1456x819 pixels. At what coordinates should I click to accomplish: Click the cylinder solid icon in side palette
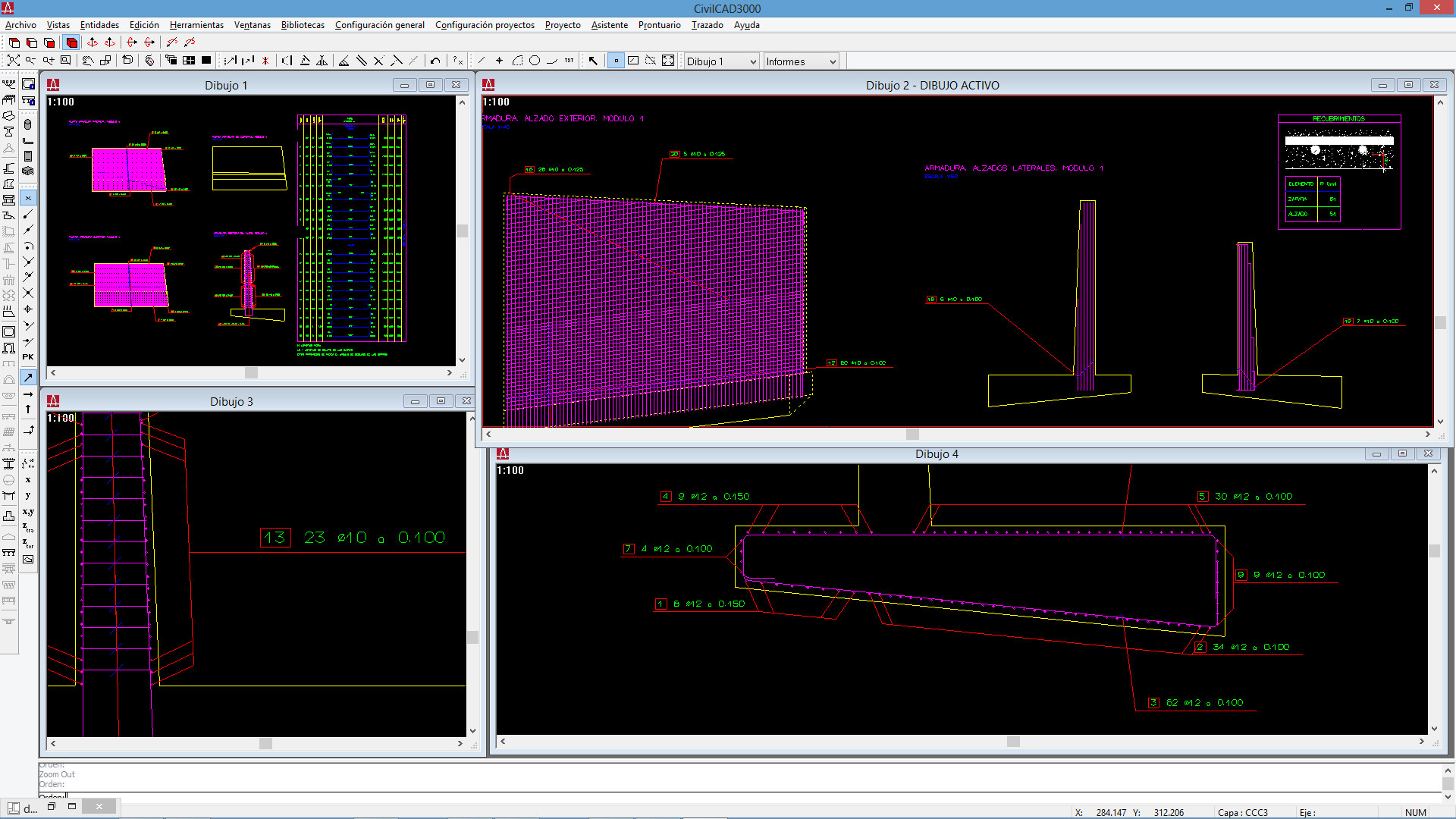click(28, 124)
